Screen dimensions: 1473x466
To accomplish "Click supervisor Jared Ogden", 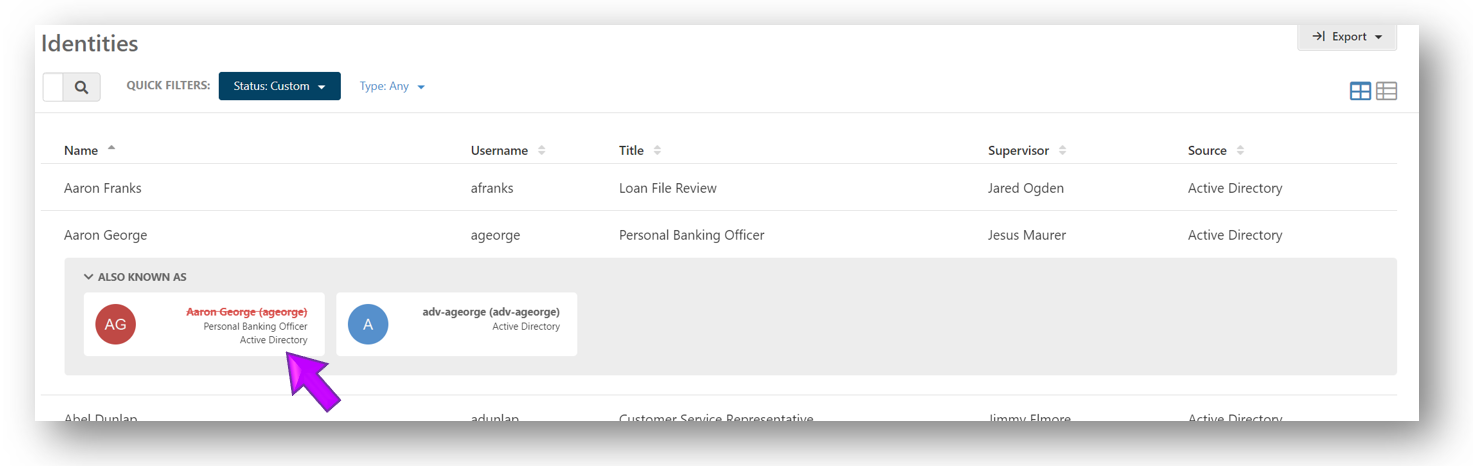I will coord(1025,188).
